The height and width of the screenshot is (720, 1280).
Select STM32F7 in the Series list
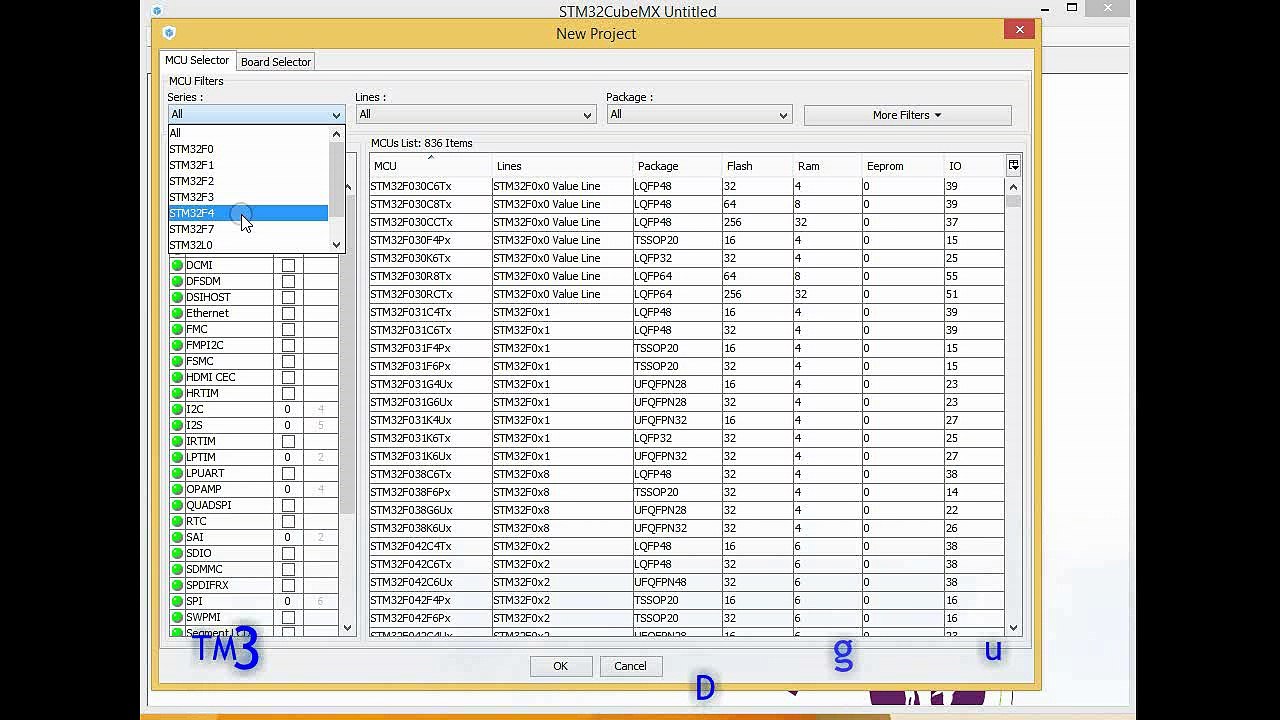point(247,229)
